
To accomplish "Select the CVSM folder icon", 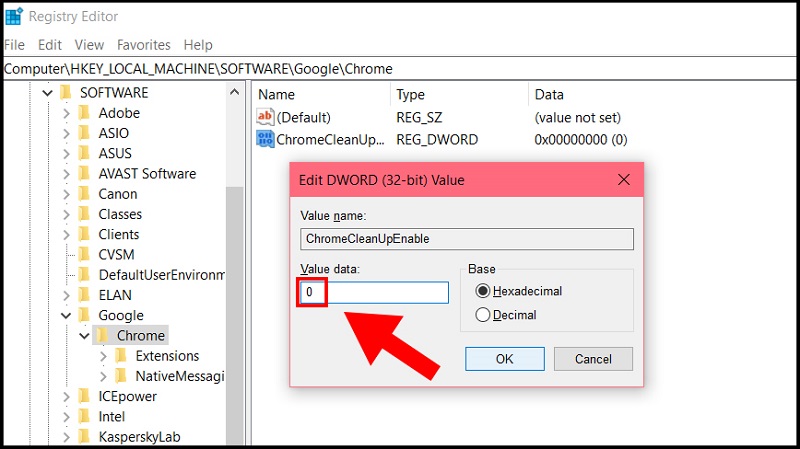I will [85, 255].
